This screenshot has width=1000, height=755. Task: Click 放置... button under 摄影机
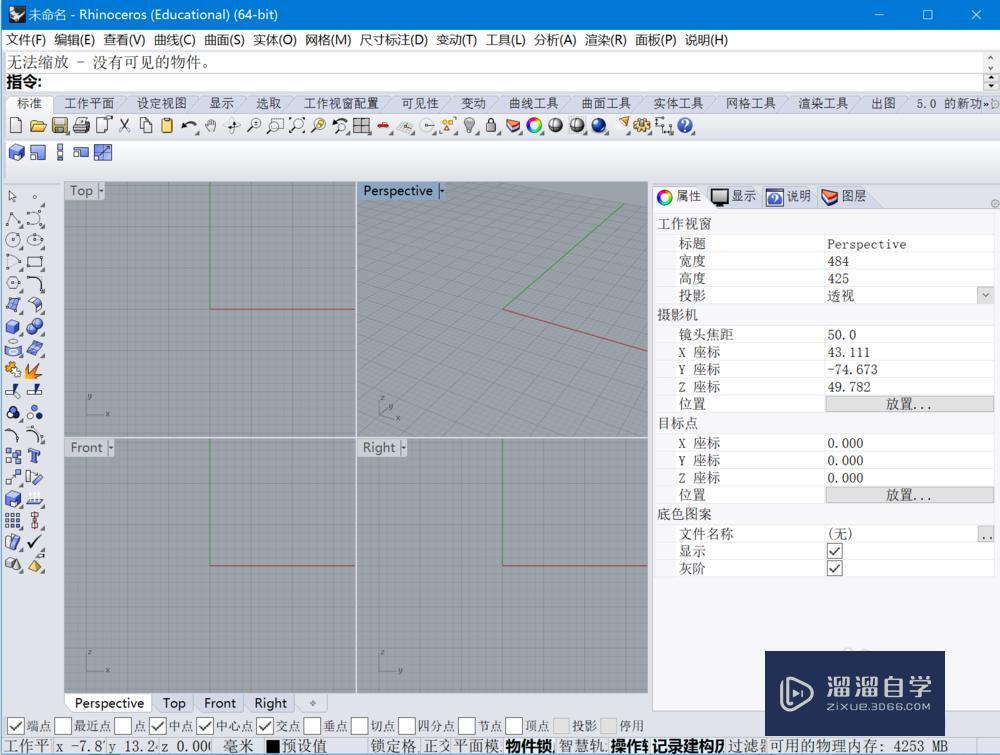pos(909,404)
